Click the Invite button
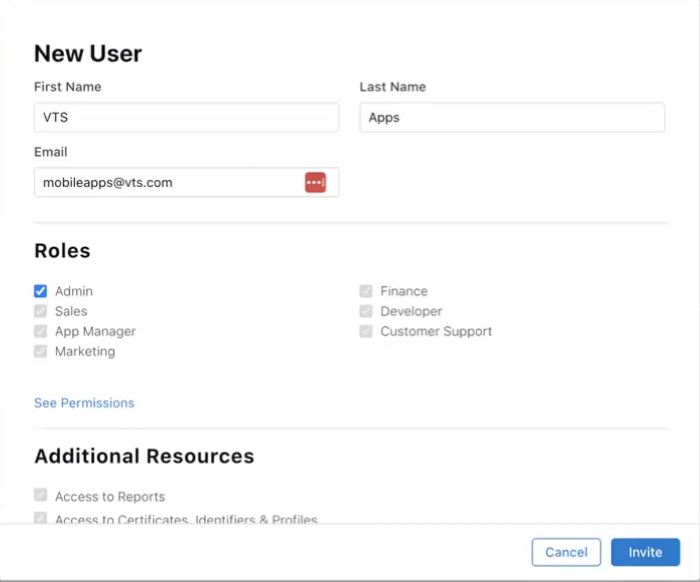Screen dimensions: 700x582 point(645,552)
